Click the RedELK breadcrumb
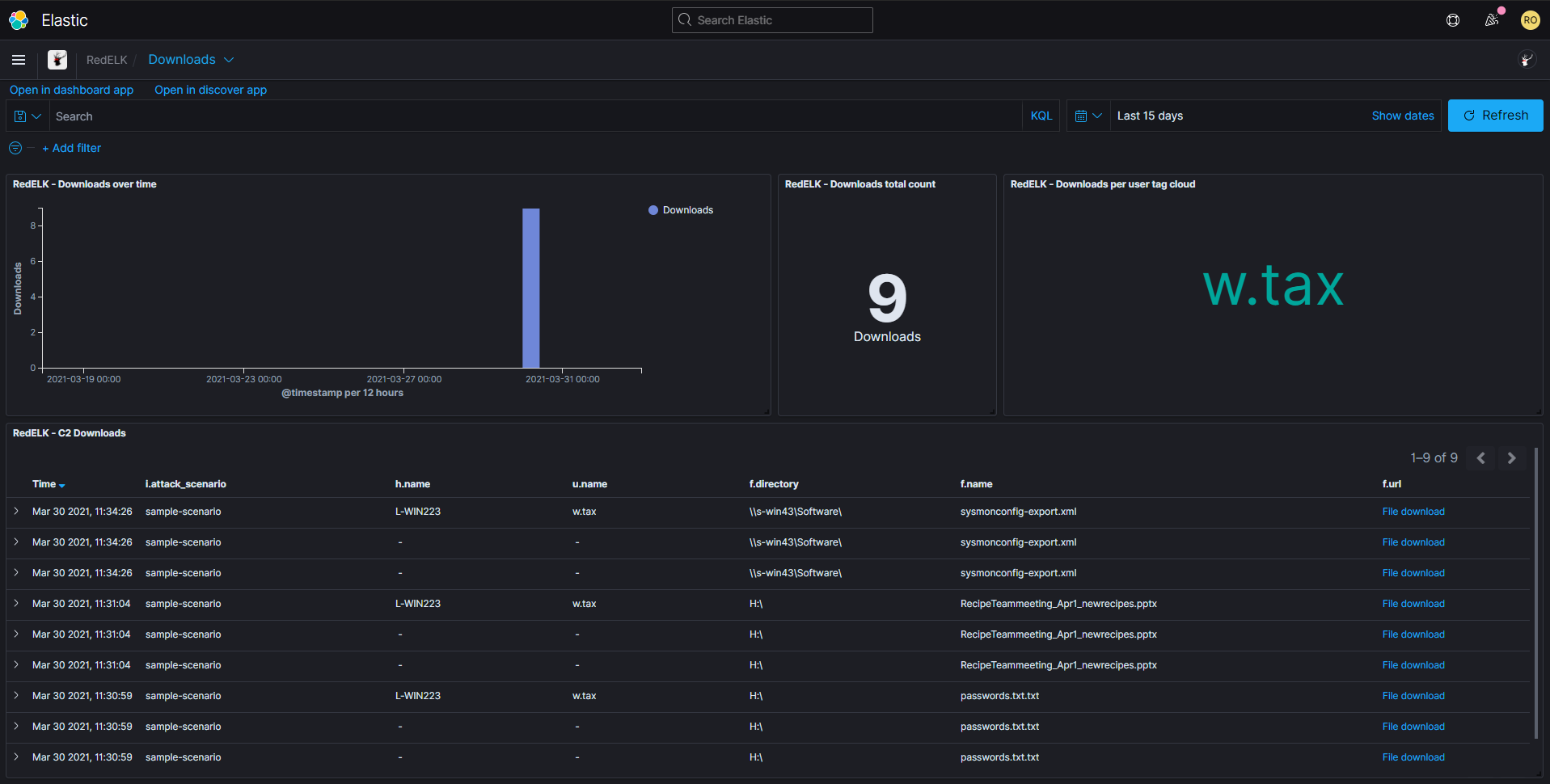Viewport: 1550px width, 784px height. (x=107, y=60)
